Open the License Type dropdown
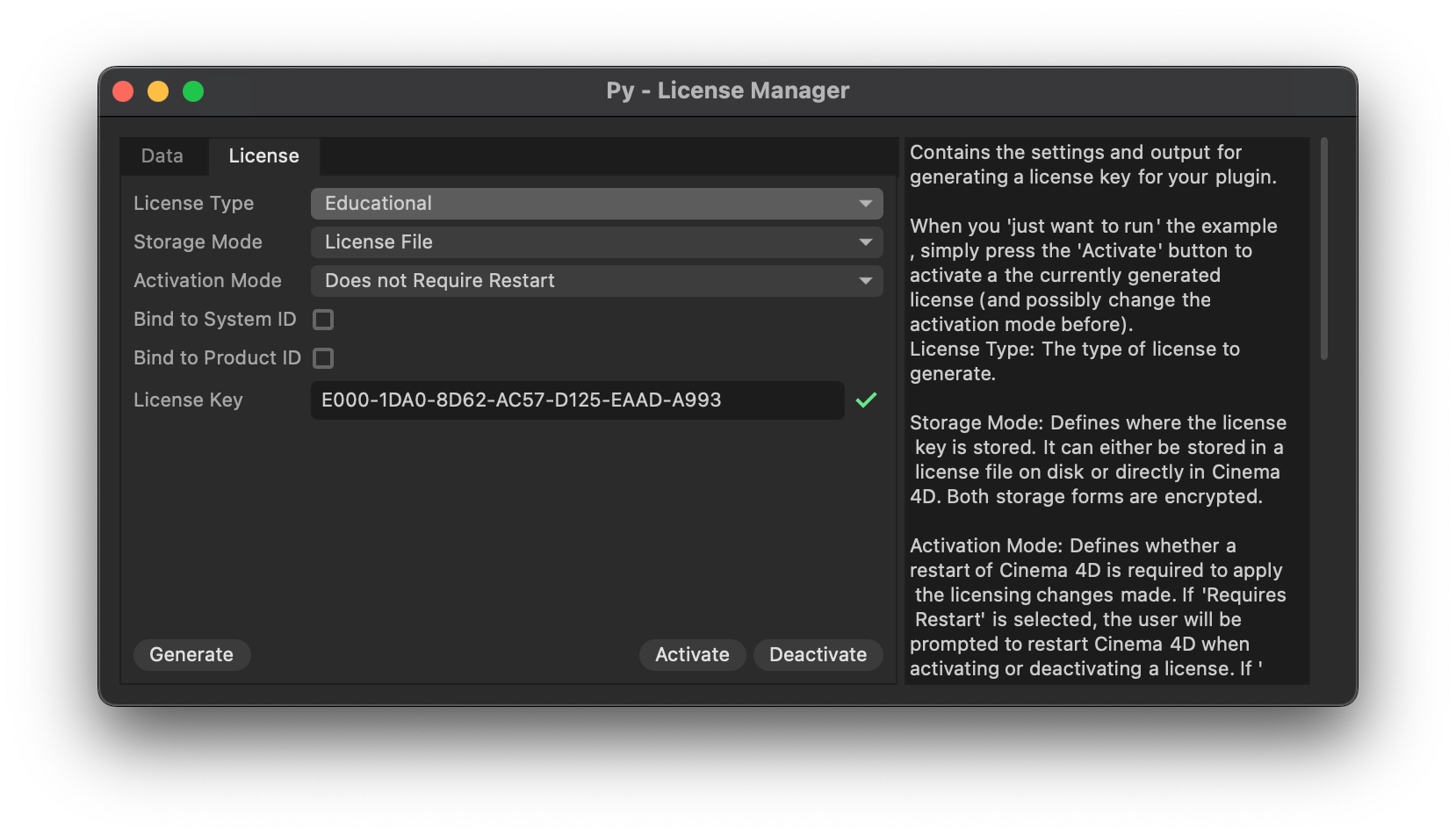Viewport: 1456px width, 836px height. click(x=596, y=204)
